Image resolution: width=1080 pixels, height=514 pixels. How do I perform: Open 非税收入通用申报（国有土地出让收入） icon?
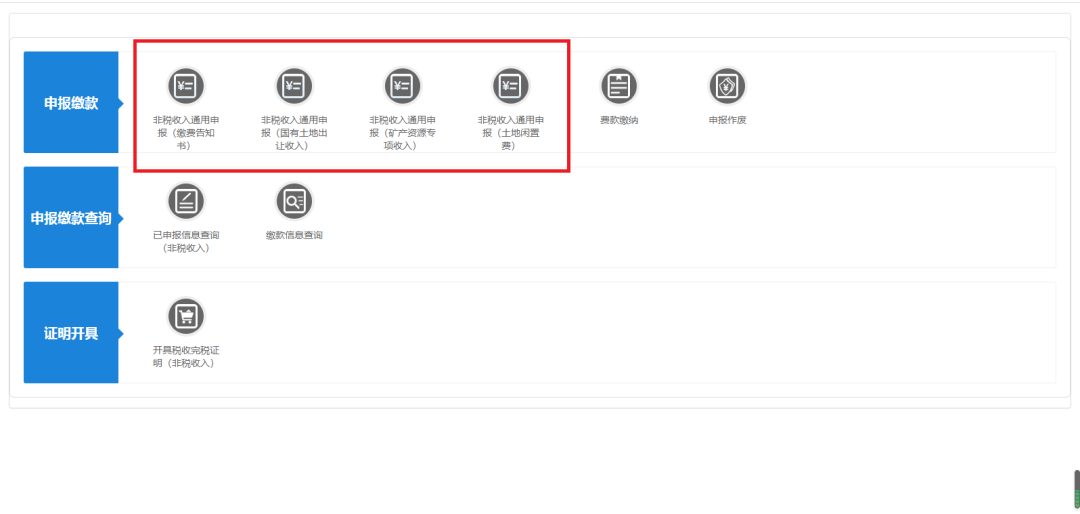[x=294, y=86]
